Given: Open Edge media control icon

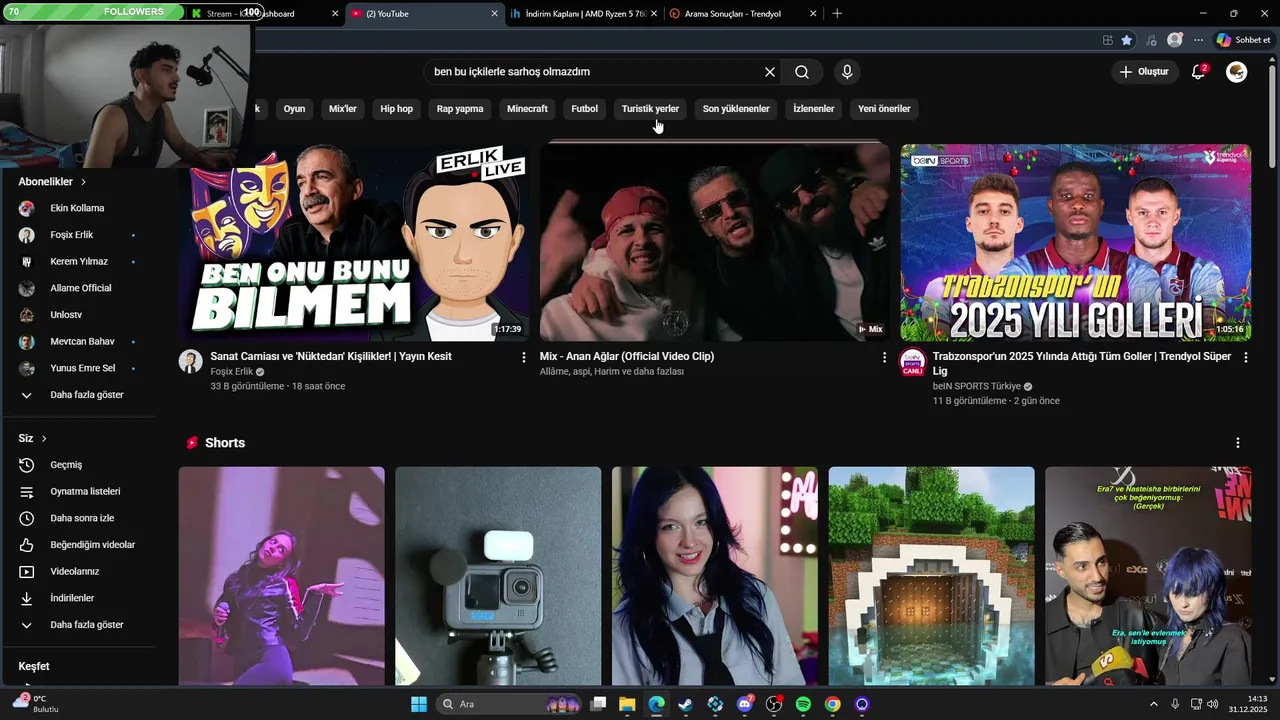Looking at the screenshot, I should pyautogui.click(x=1151, y=40).
